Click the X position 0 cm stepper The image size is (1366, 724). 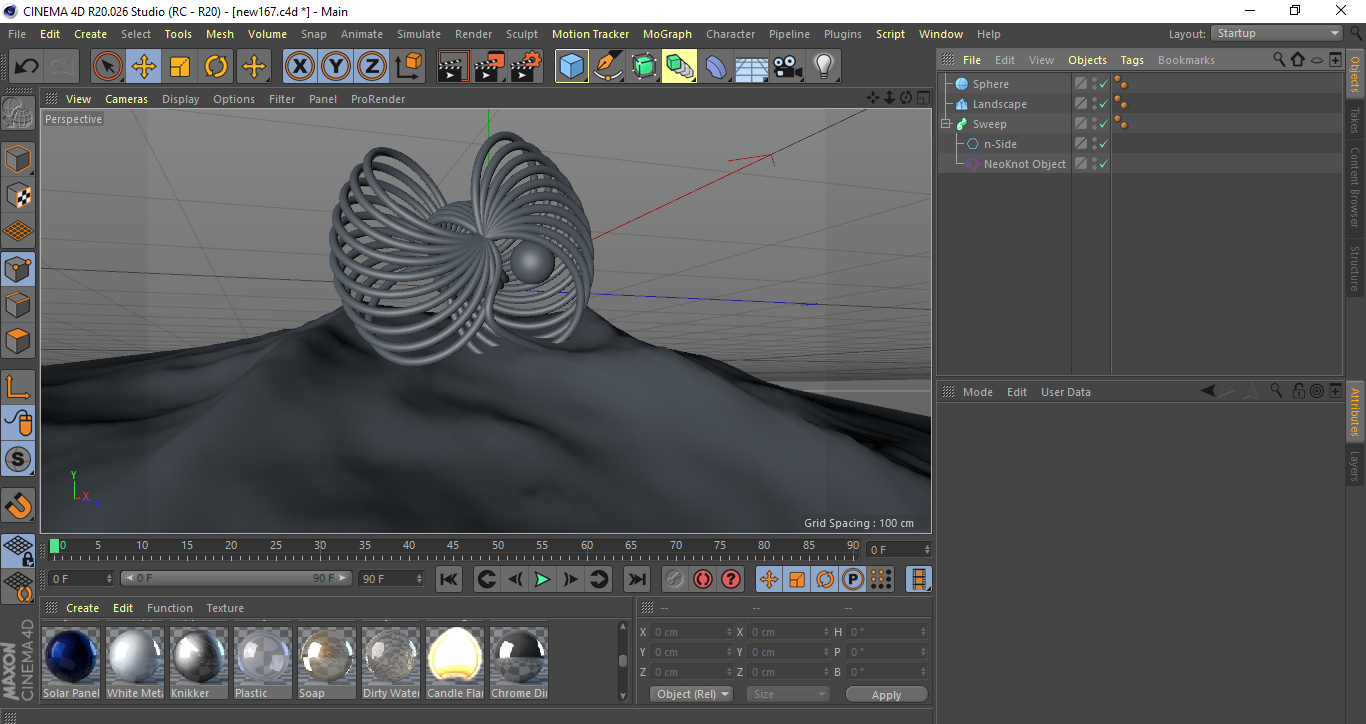click(x=729, y=632)
